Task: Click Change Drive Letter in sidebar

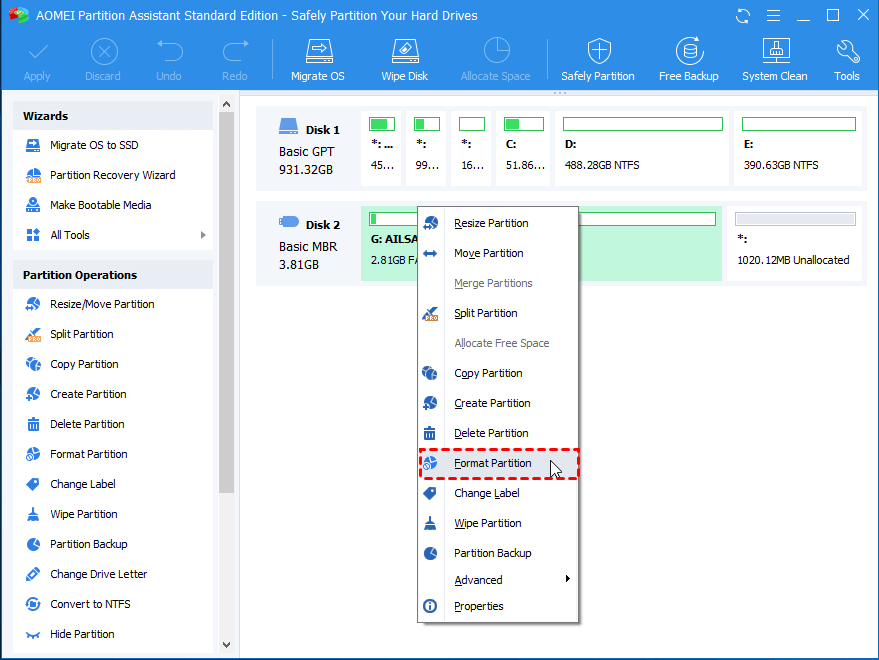Action: pos(98,574)
